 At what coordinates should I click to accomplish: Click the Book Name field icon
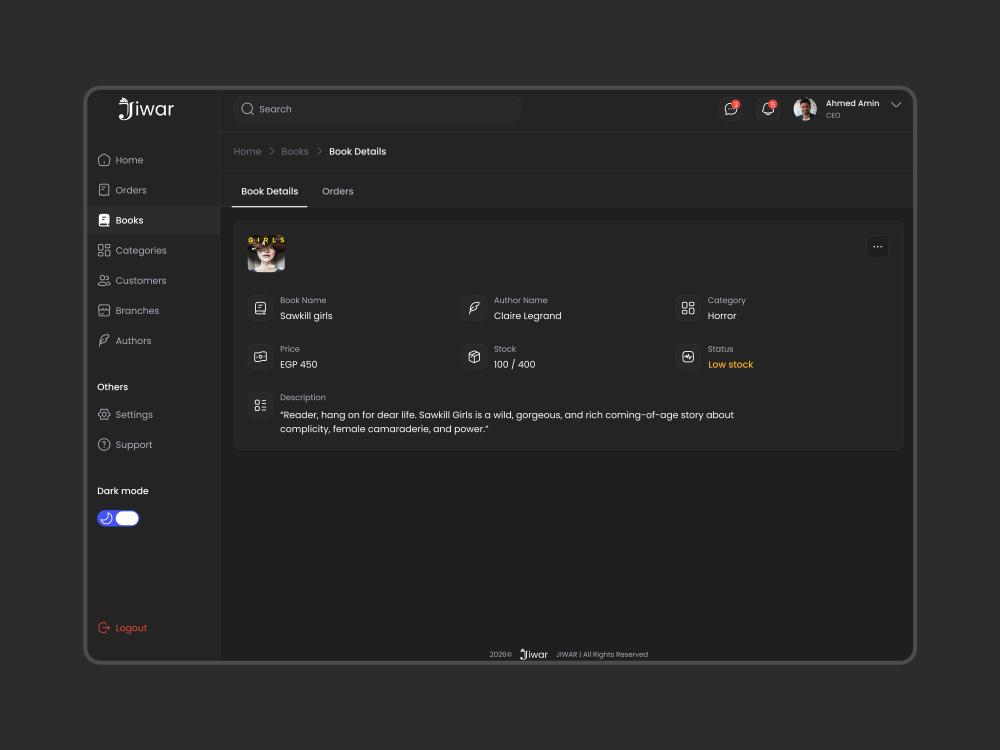260,308
